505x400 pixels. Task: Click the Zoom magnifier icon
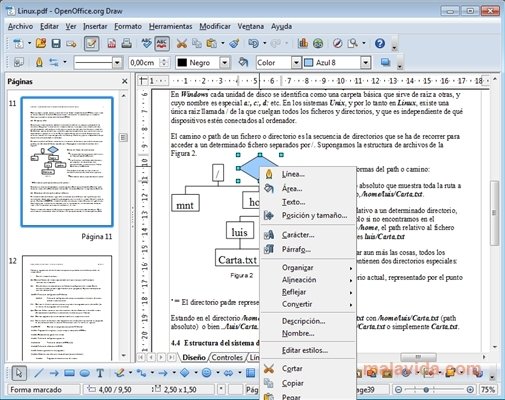353,43
